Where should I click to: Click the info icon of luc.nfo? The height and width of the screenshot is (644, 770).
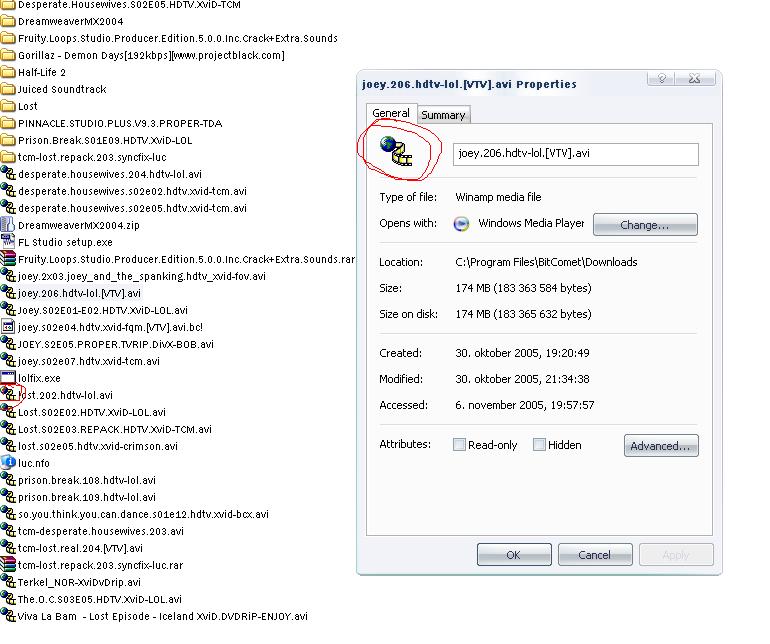click(8, 463)
